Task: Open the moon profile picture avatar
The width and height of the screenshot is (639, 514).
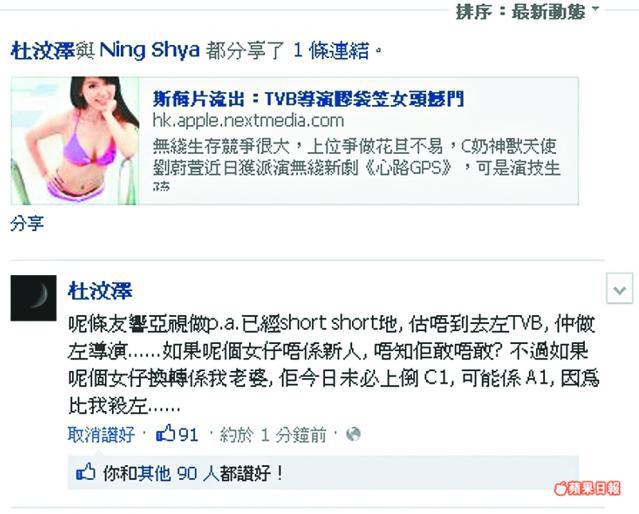Action: pyautogui.click(x=33, y=298)
